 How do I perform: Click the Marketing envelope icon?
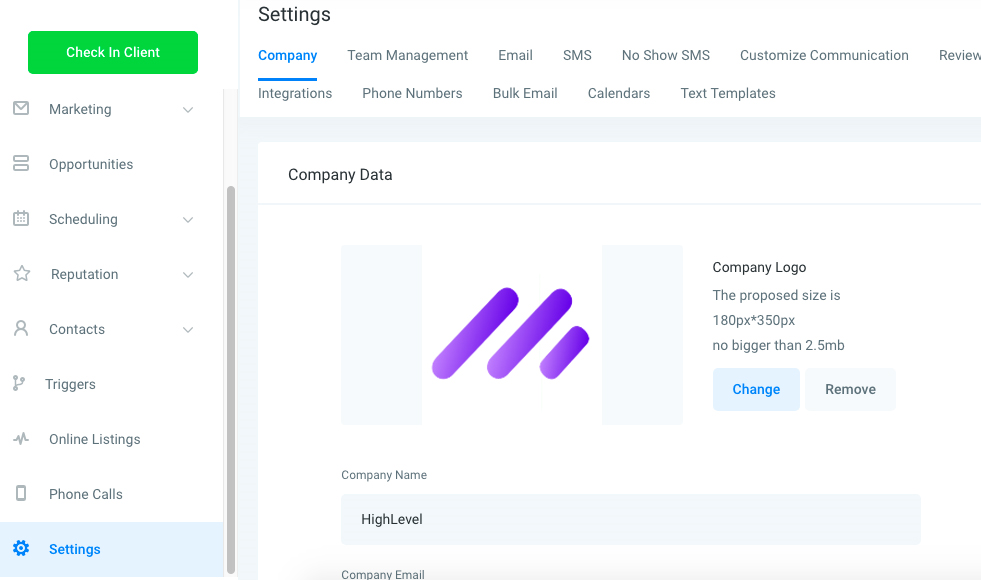pyautogui.click(x=21, y=108)
